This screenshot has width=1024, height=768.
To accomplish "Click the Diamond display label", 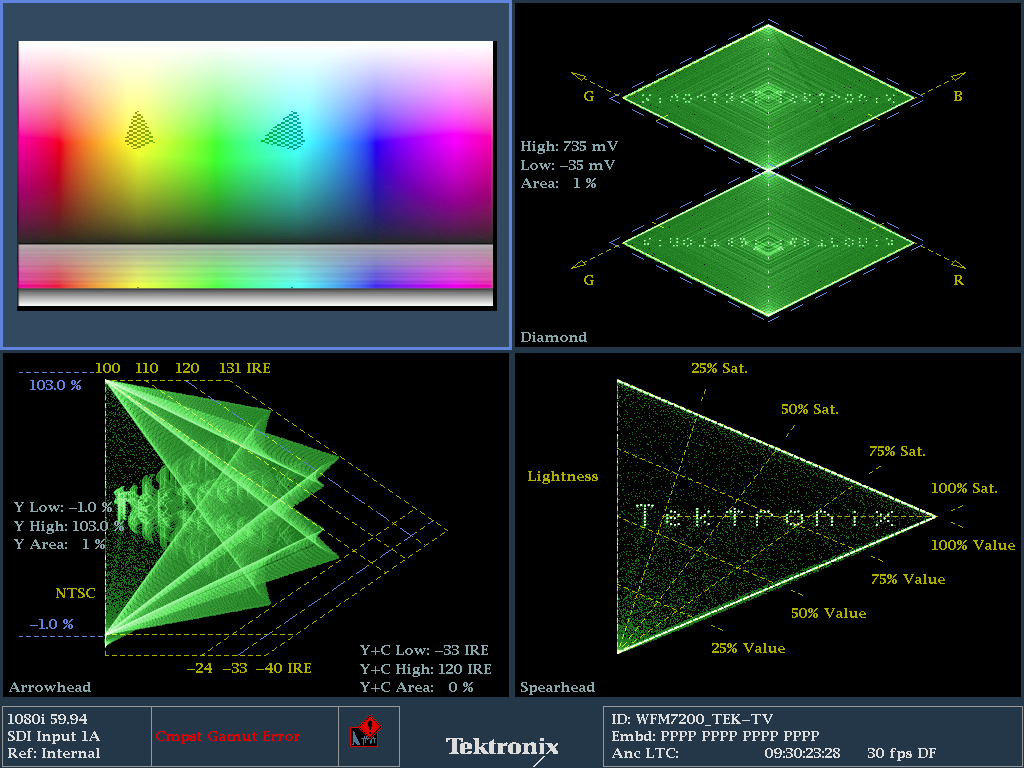I will [553, 337].
